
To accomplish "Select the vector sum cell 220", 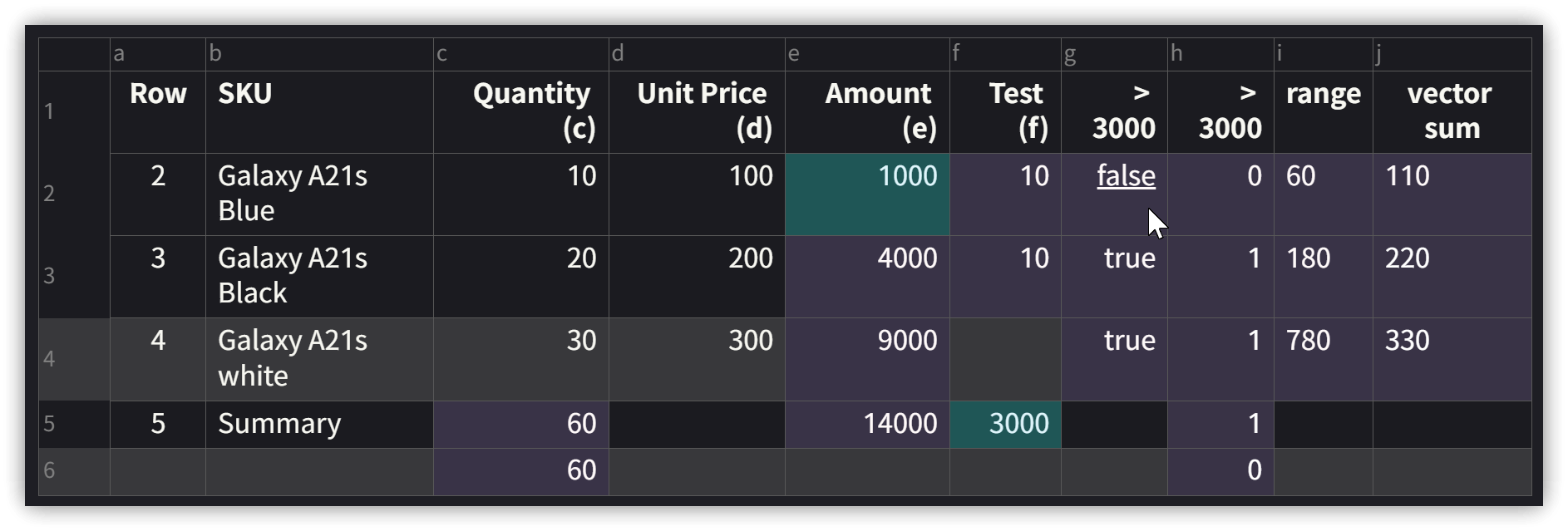I will (1452, 277).
